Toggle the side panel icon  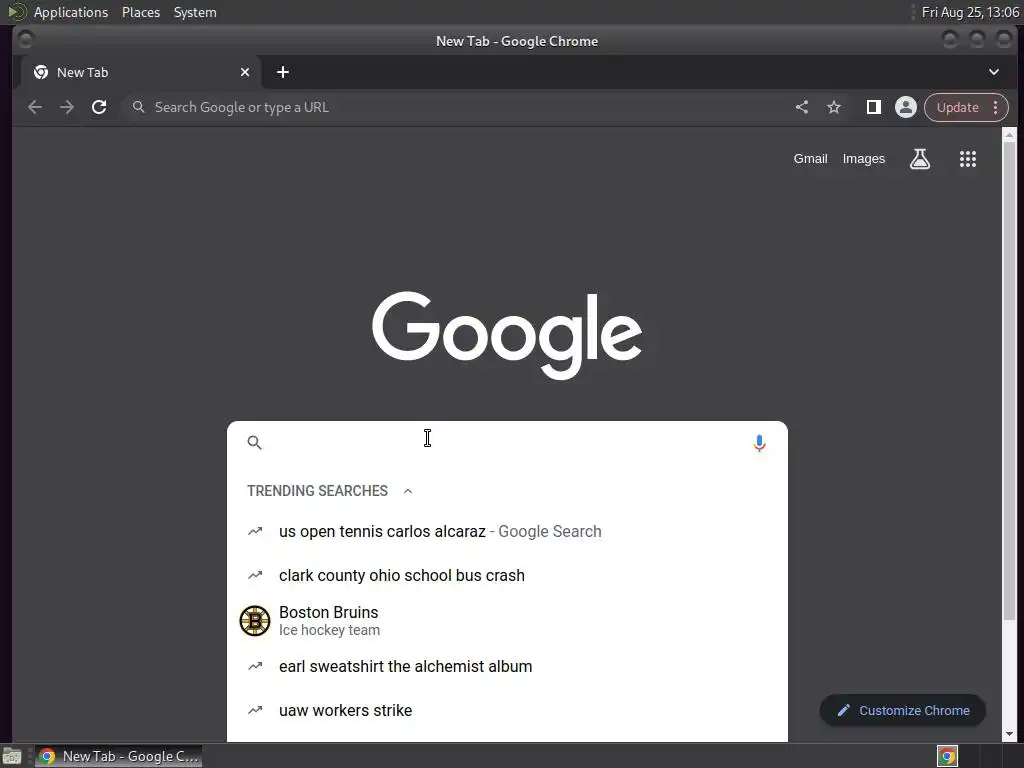coord(874,107)
